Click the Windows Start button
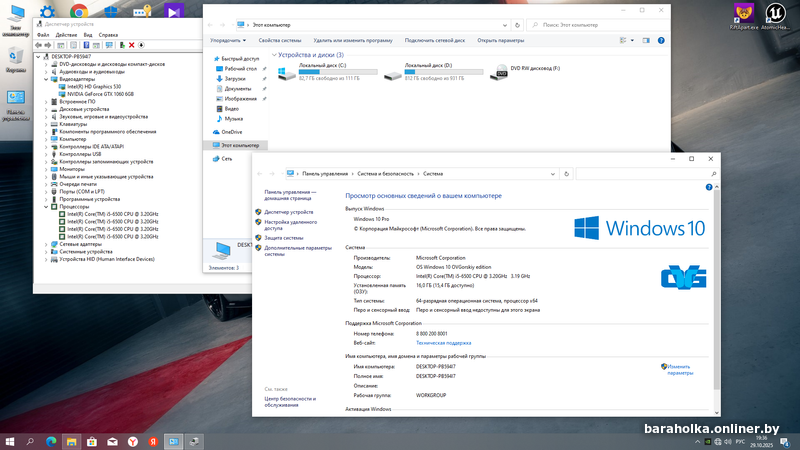 (x=10, y=440)
